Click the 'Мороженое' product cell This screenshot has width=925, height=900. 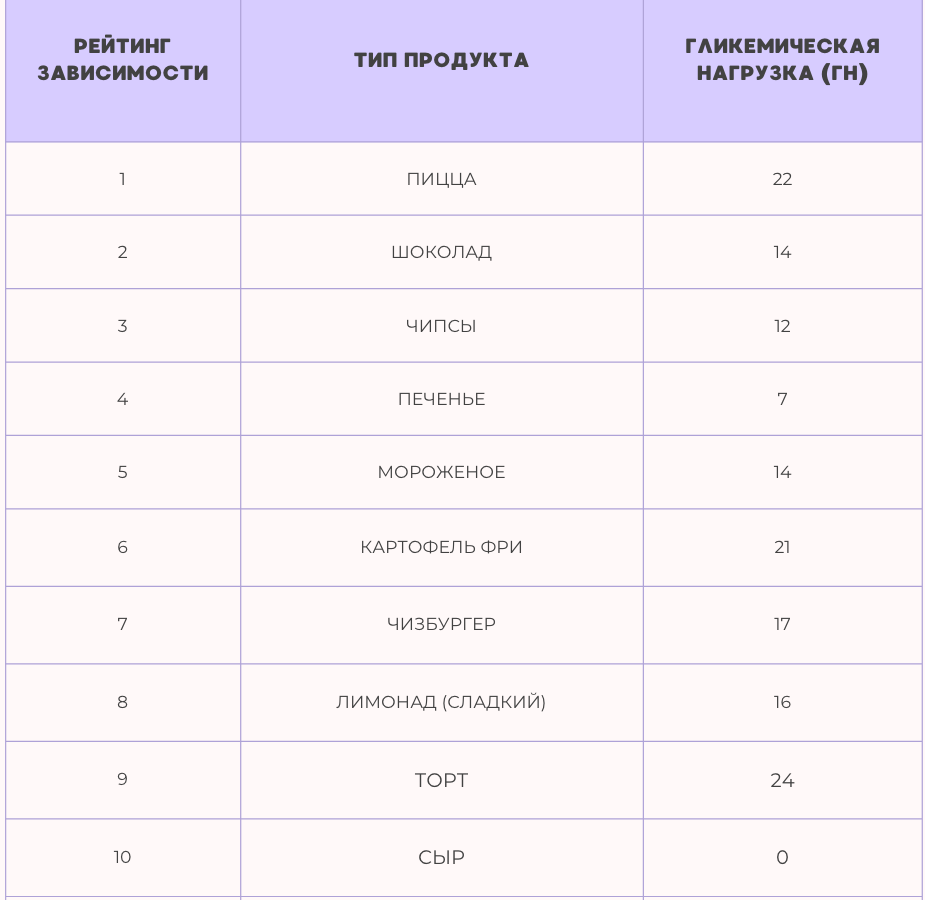(x=441, y=472)
